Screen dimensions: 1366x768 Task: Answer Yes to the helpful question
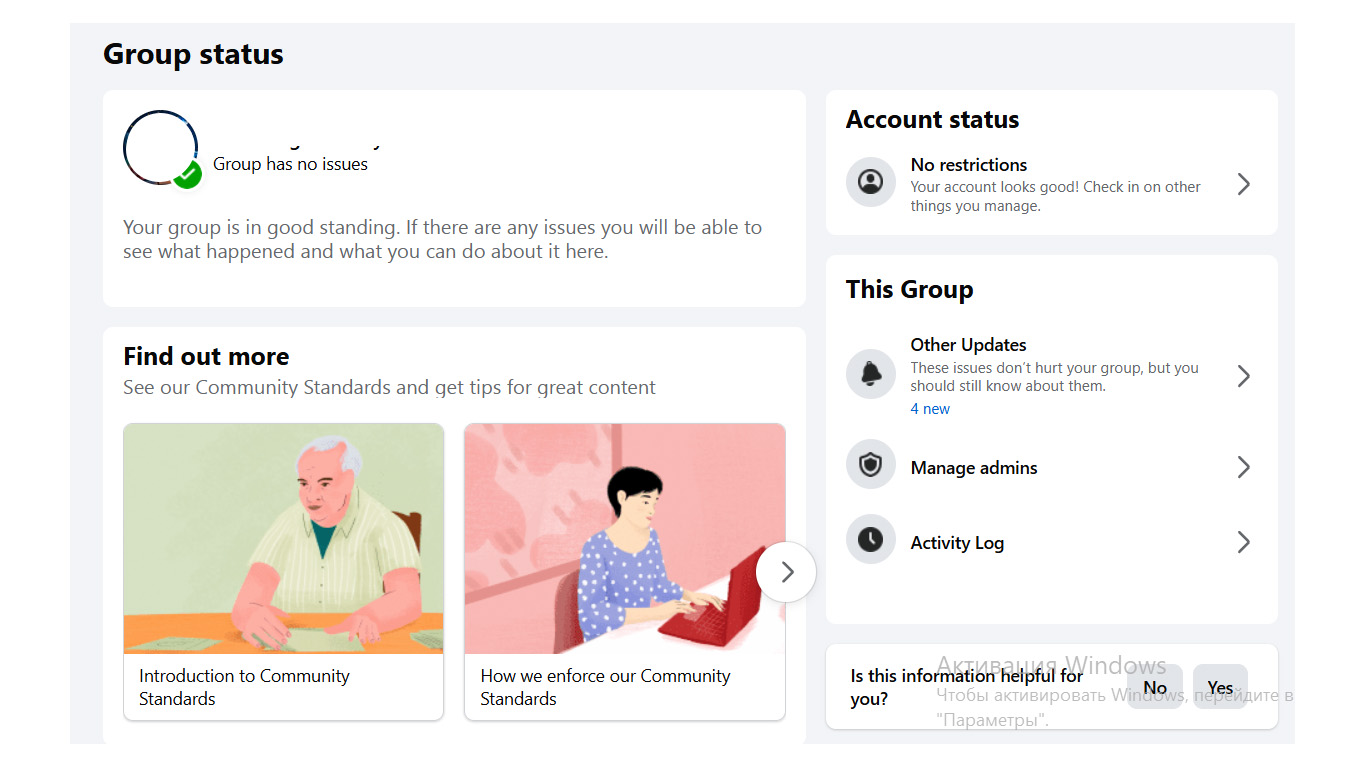(x=1220, y=687)
